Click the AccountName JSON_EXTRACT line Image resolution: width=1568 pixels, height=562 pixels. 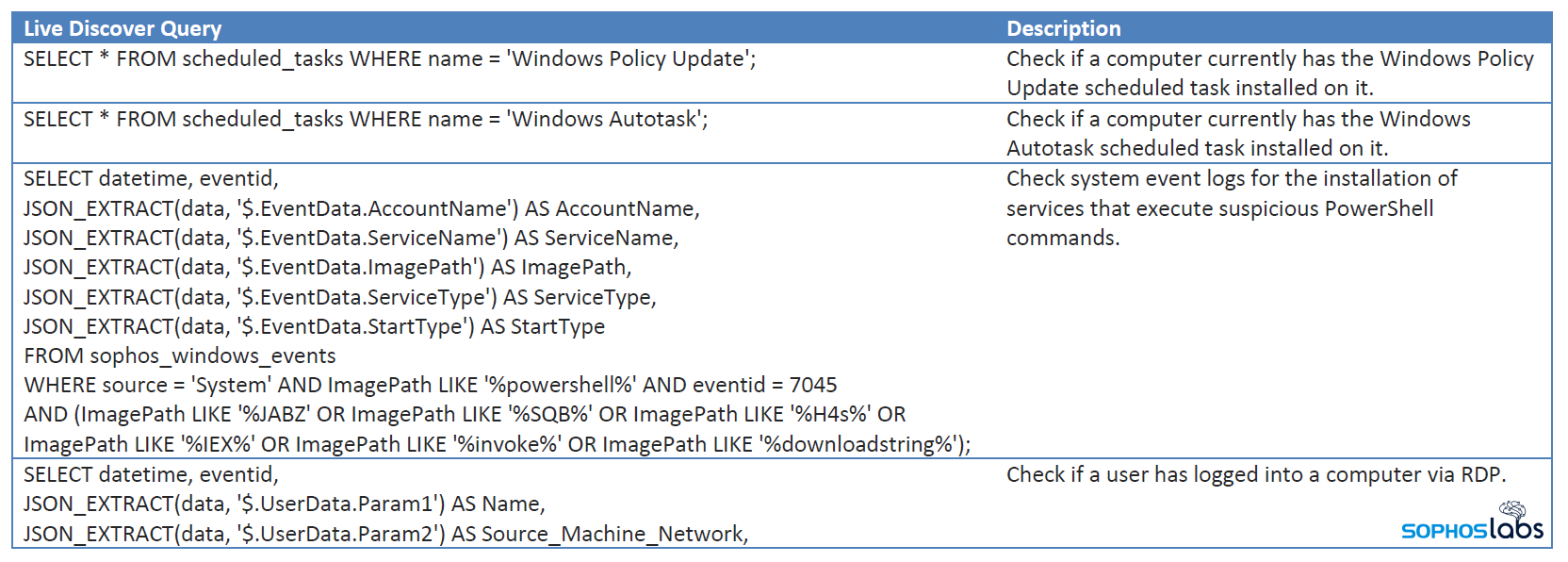pyautogui.click(x=361, y=208)
